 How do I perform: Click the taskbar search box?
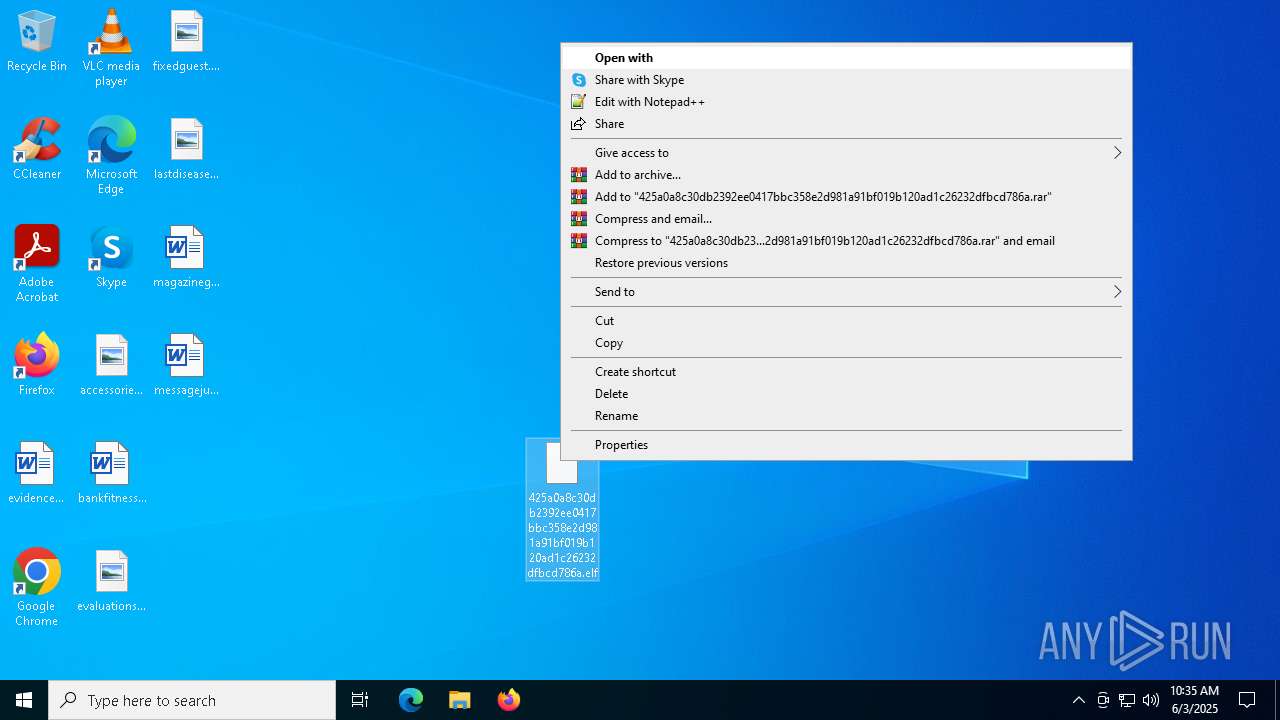click(192, 700)
